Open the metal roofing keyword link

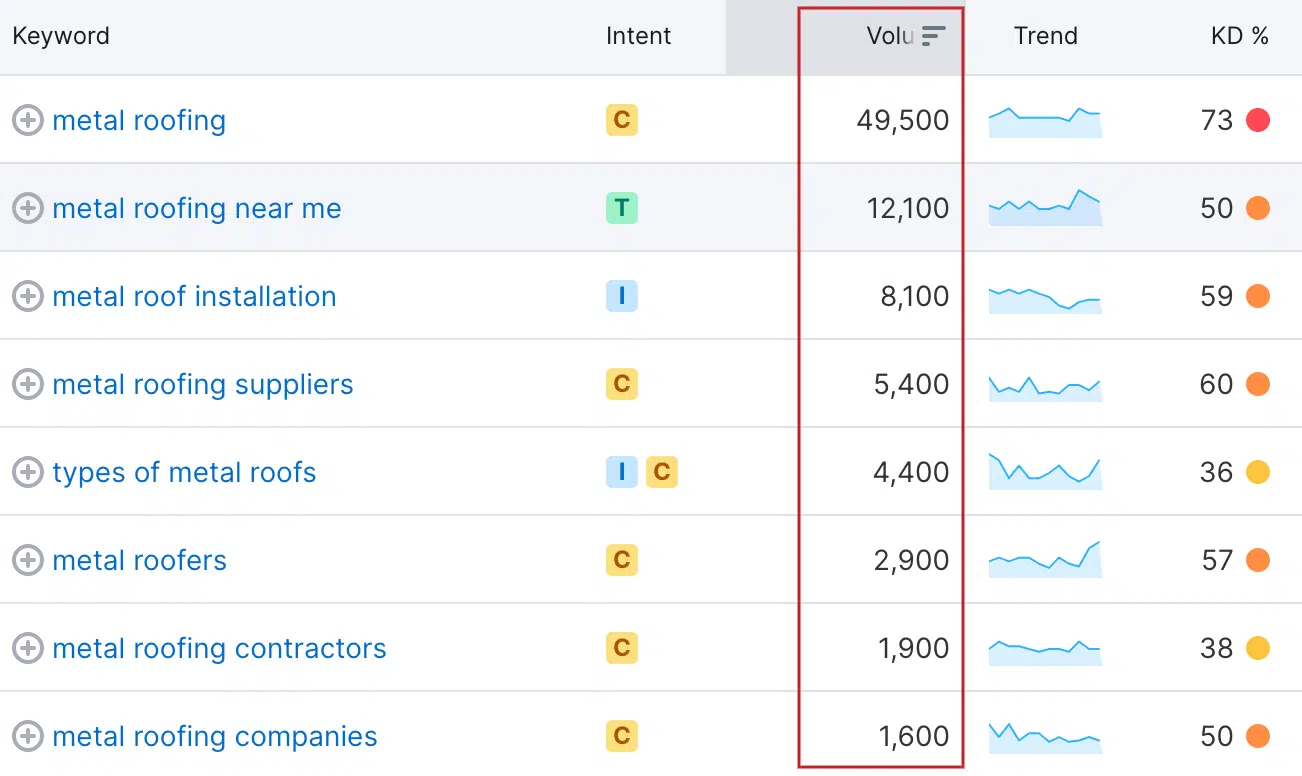point(139,121)
